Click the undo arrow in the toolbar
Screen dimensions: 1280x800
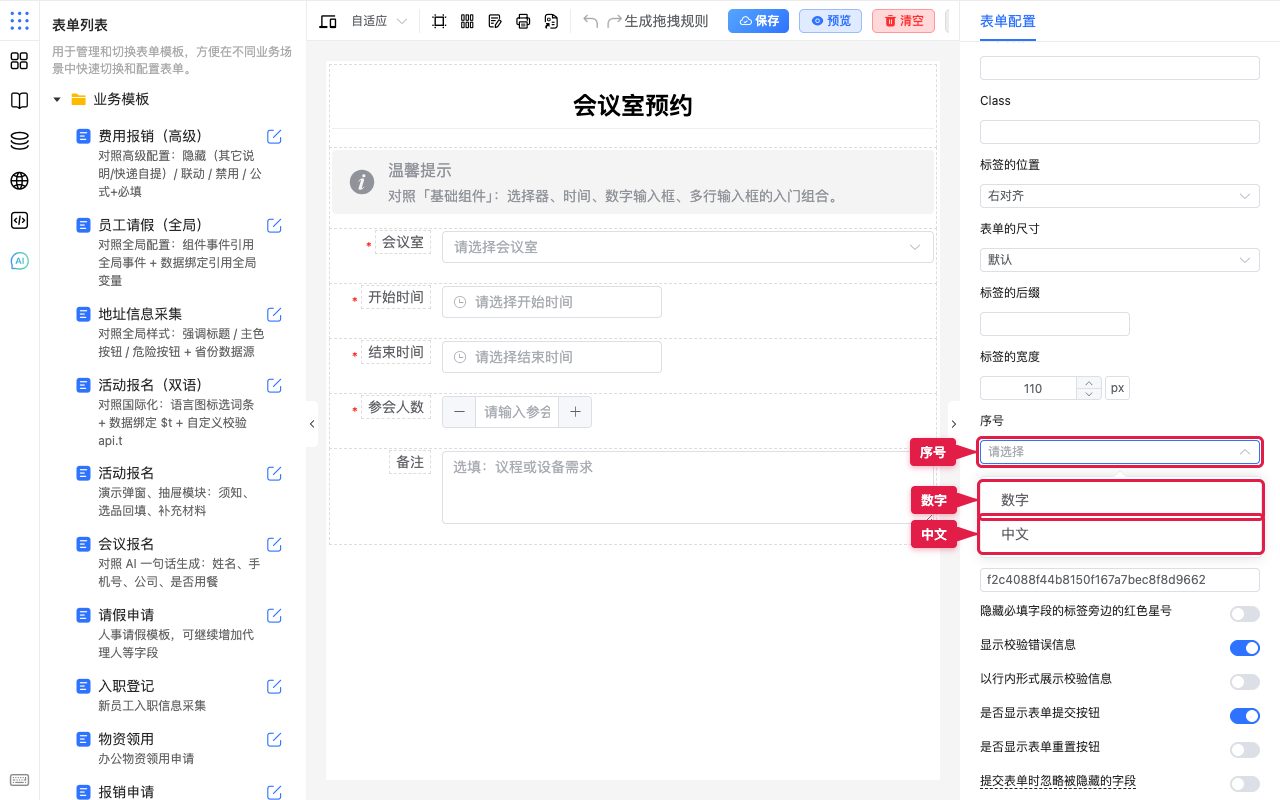tap(591, 21)
